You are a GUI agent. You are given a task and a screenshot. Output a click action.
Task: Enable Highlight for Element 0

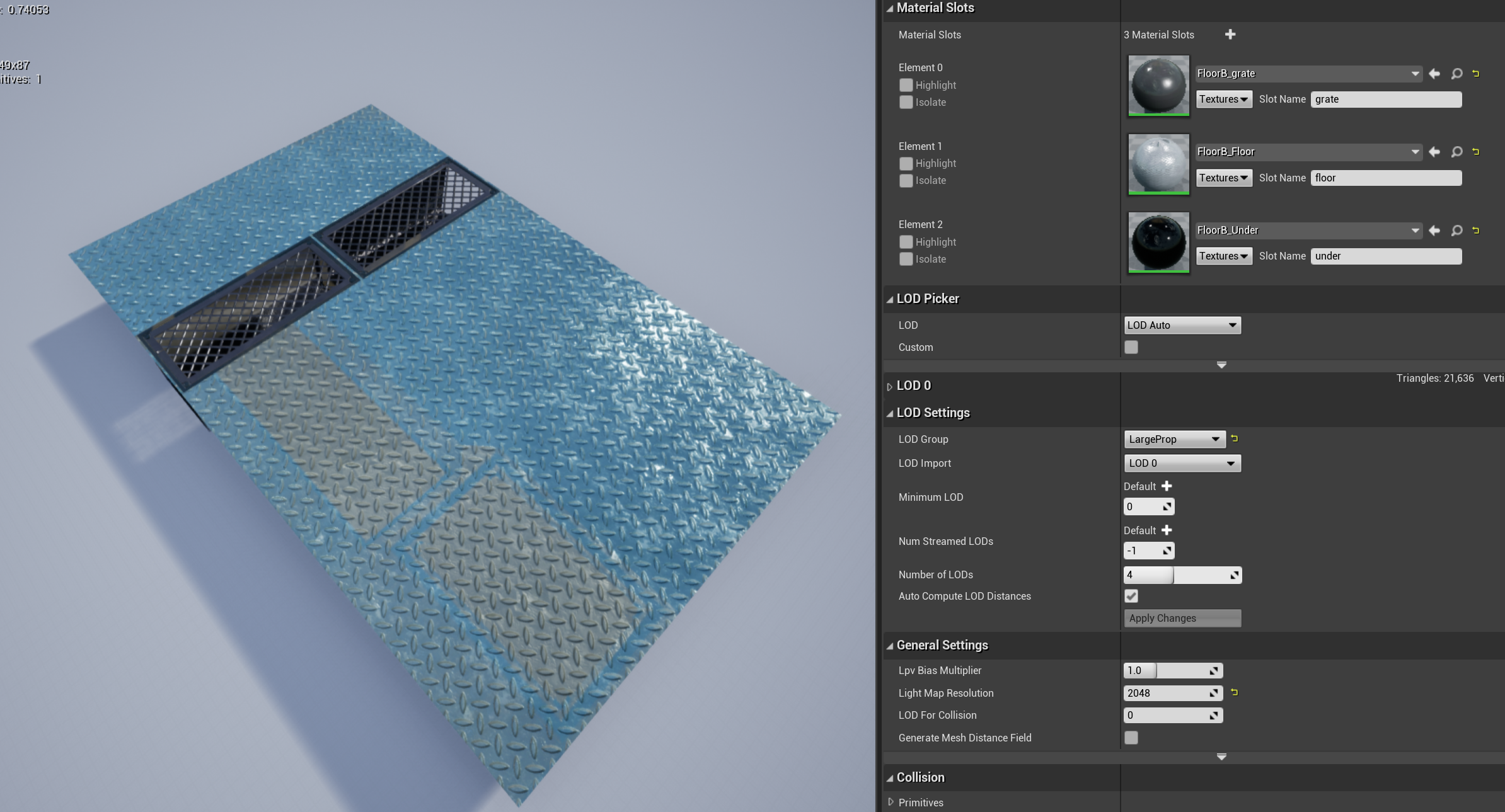coord(906,85)
